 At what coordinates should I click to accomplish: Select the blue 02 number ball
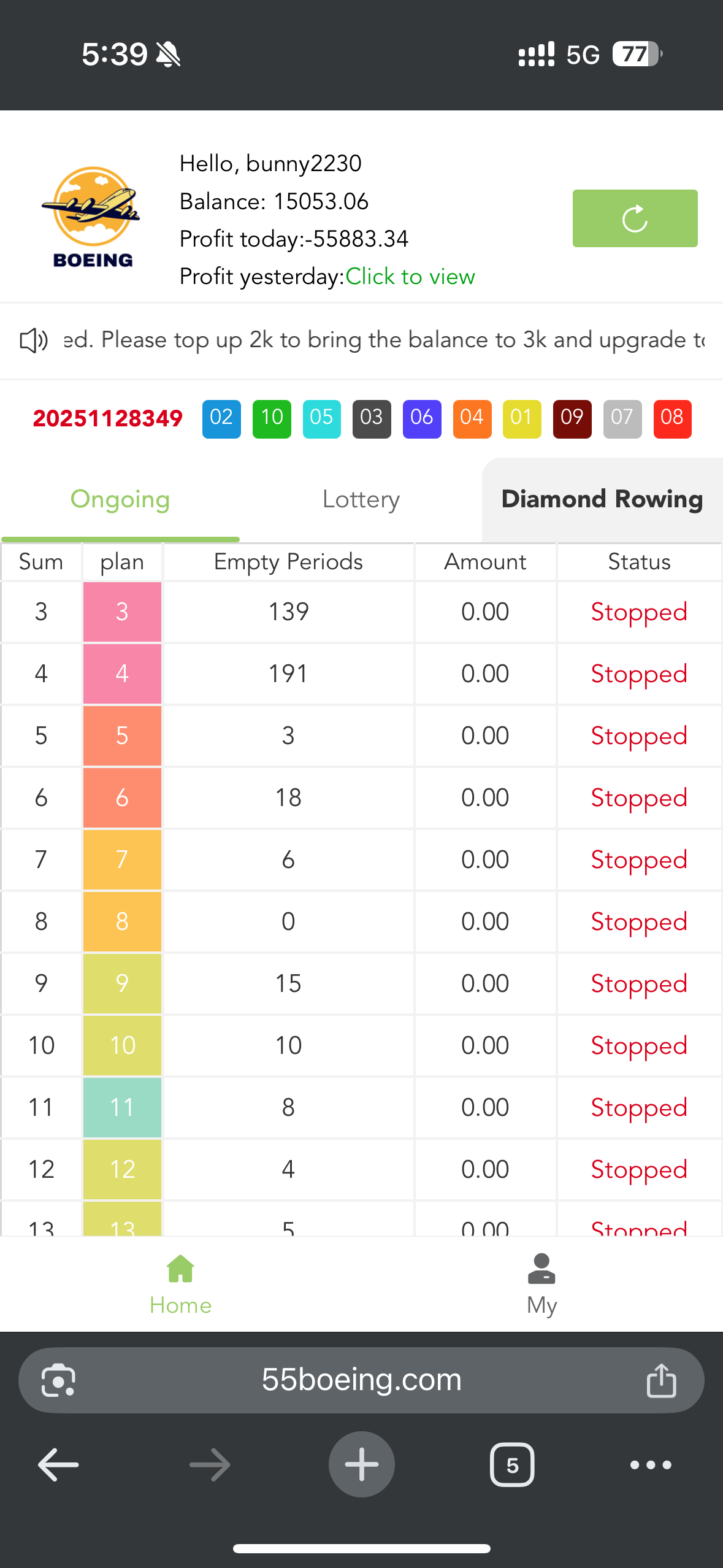pos(221,419)
